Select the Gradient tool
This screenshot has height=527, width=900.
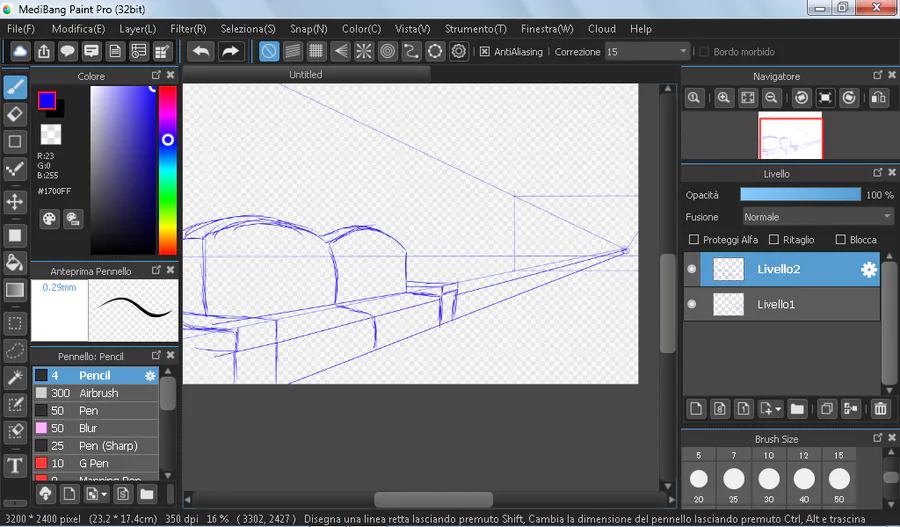pyautogui.click(x=15, y=290)
